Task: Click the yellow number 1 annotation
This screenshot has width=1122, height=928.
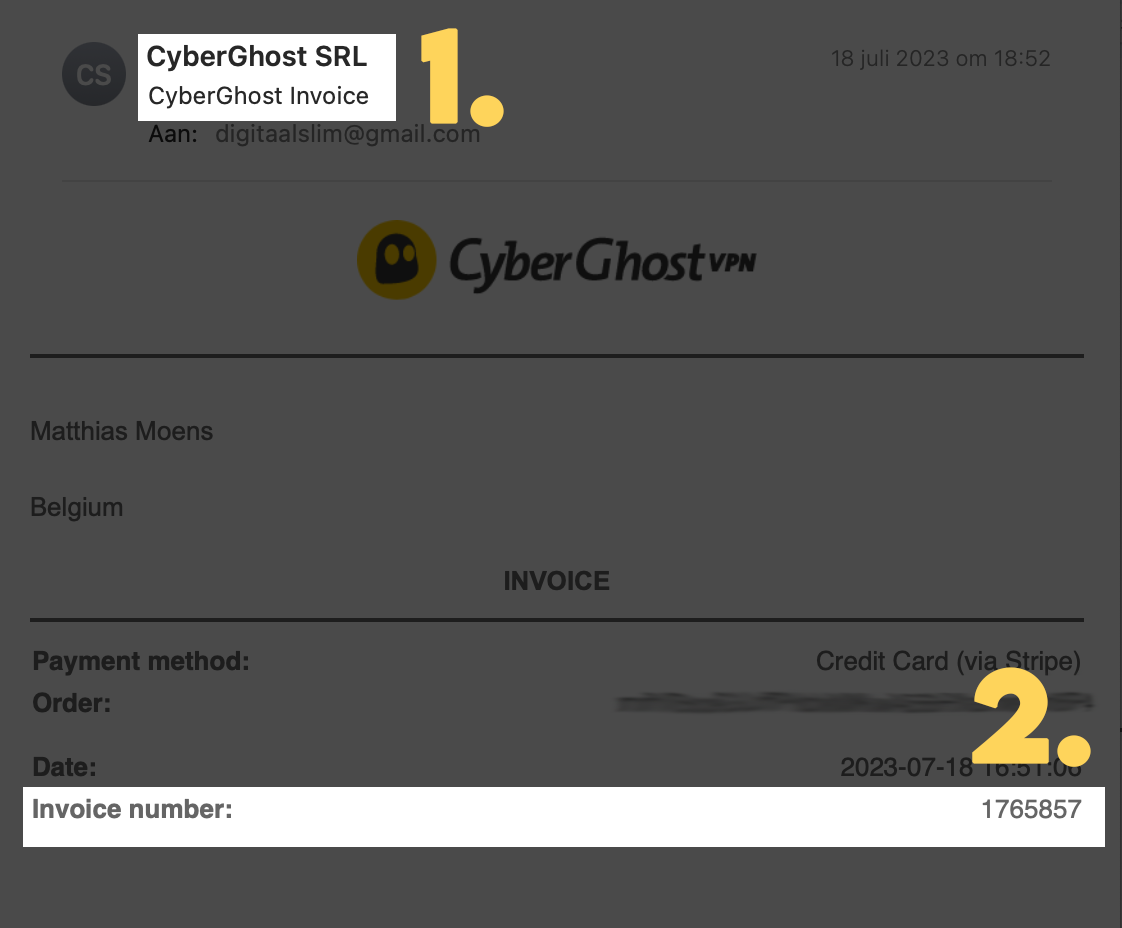Action: pos(462,77)
